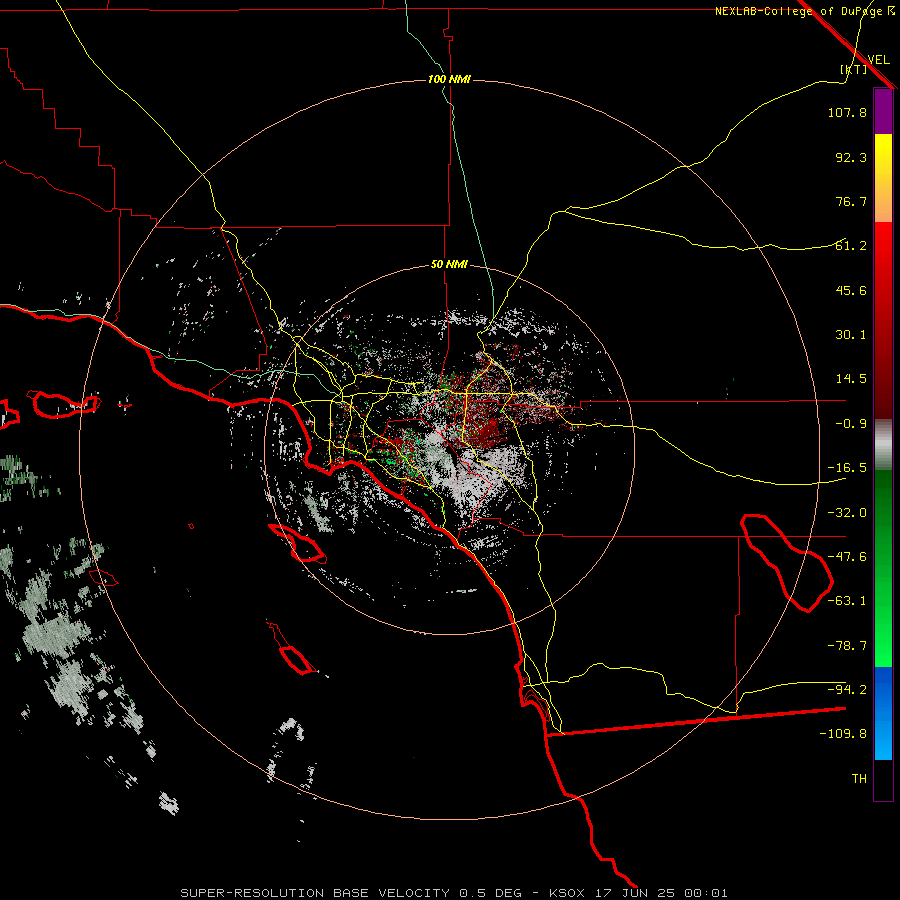This screenshot has width=900, height=900.
Task: Click the VEL legend title
Action: 878,60
